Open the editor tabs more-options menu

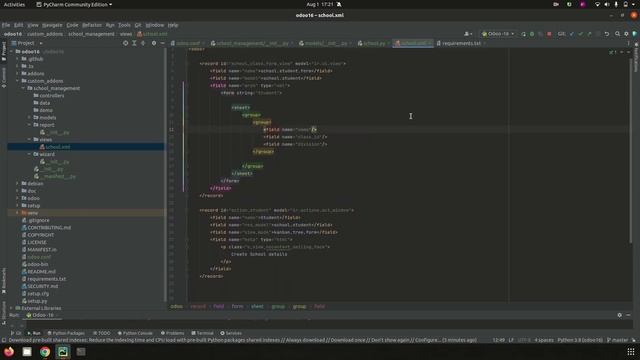(628, 43)
